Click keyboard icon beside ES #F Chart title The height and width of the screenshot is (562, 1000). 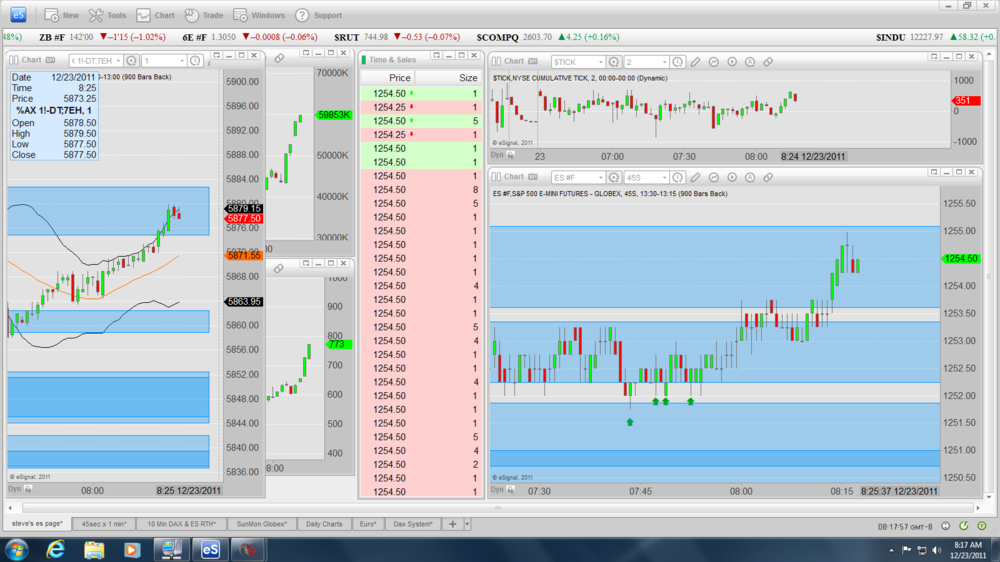tap(533, 177)
